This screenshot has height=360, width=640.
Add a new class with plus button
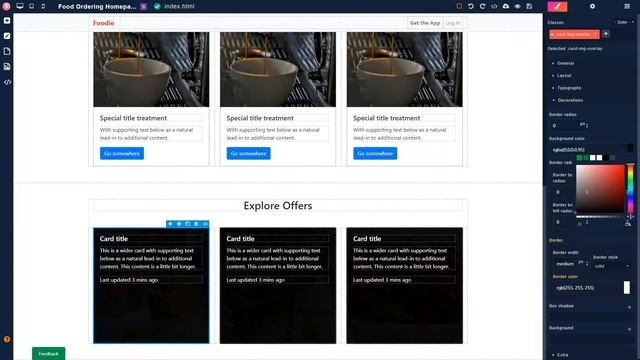pos(606,34)
